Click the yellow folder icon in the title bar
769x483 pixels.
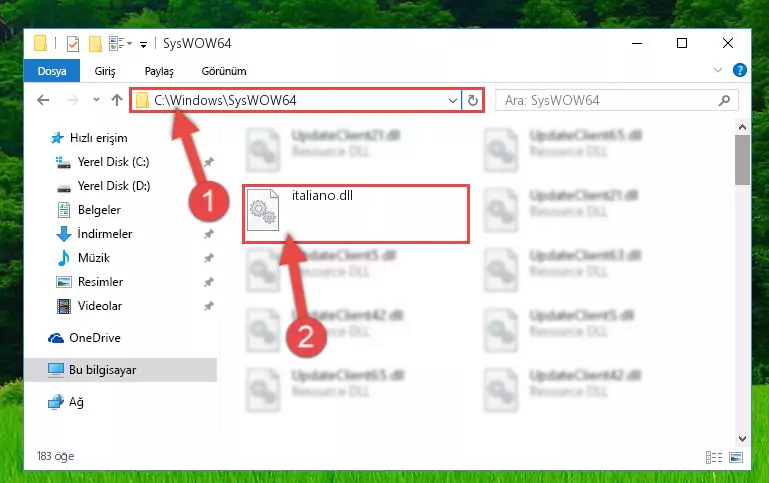(41, 44)
